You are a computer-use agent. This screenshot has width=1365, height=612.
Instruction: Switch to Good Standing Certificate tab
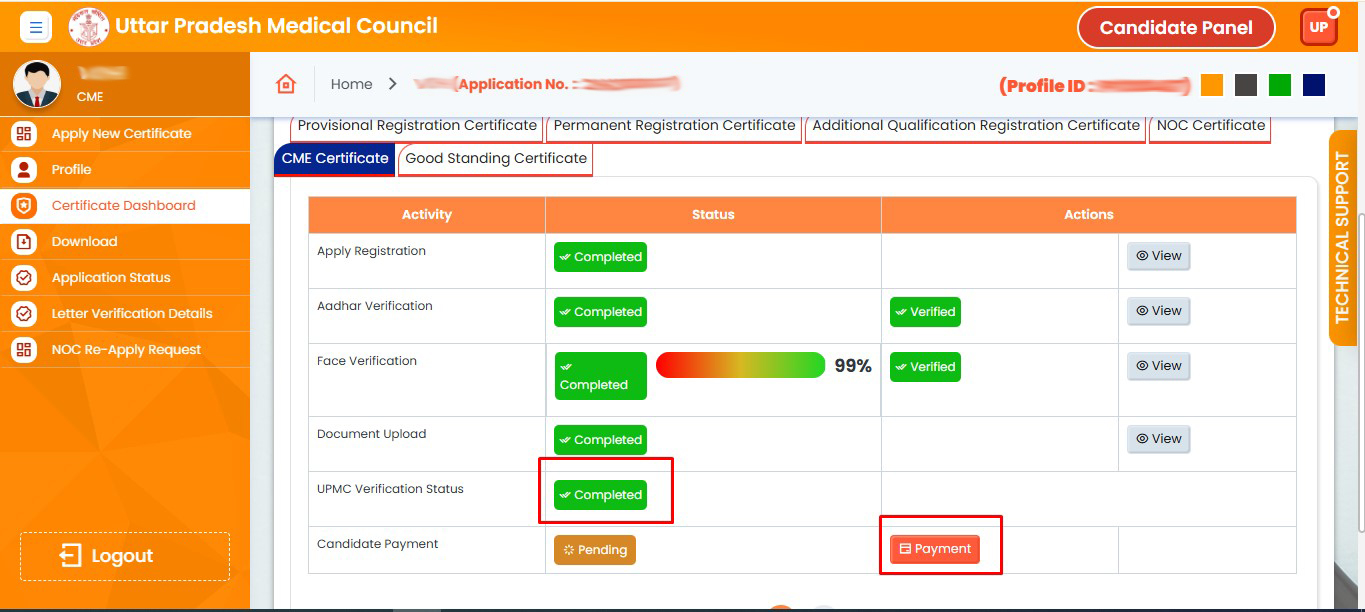click(x=496, y=159)
